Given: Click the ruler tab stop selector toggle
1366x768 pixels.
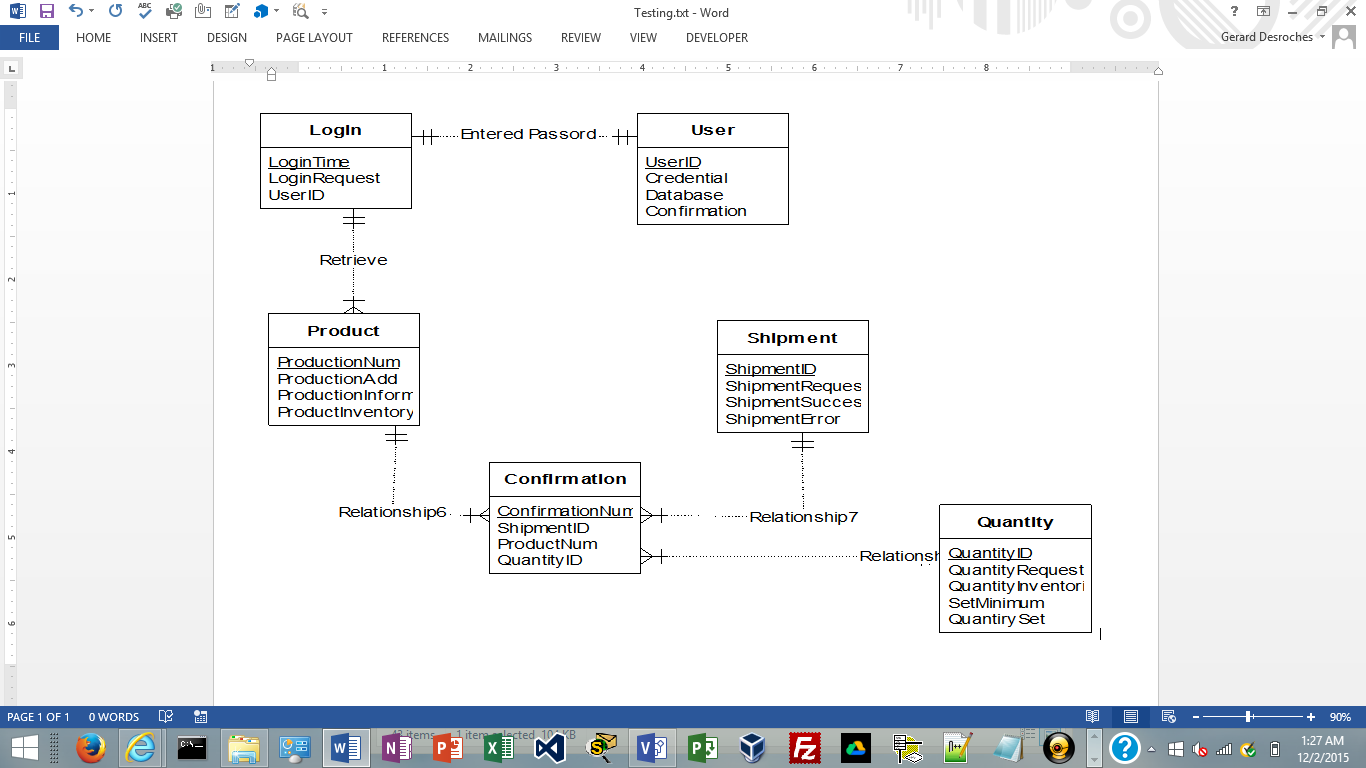Looking at the screenshot, I should [11, 70].
